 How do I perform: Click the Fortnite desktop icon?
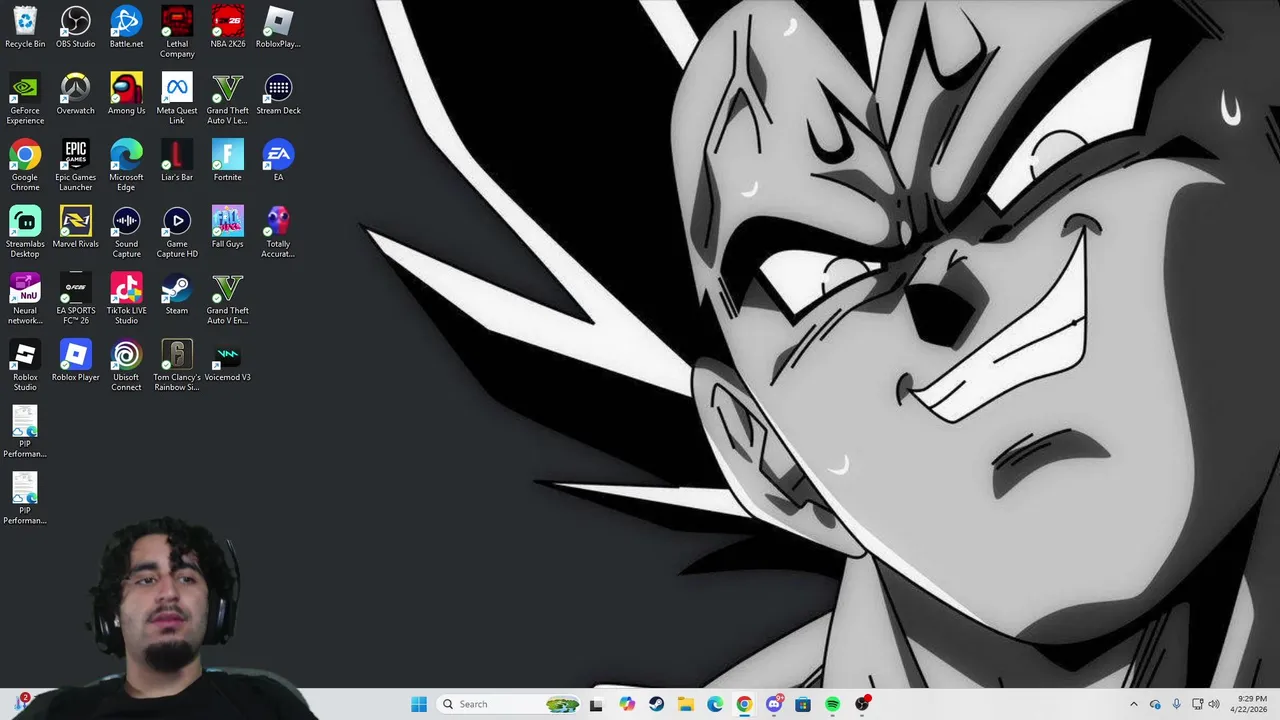(x=228, y=160)
